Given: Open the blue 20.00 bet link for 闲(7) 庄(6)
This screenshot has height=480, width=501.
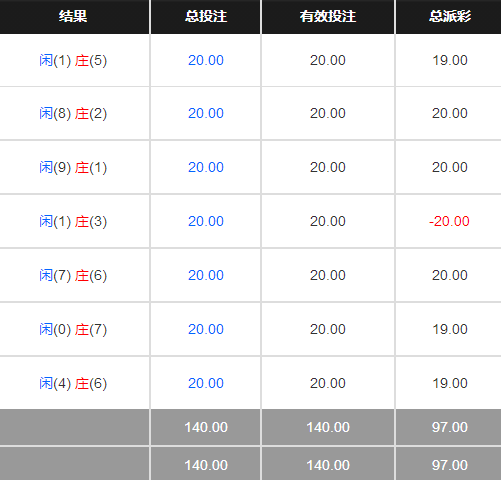Looking at the screenshot, I should tap(206, 275).
